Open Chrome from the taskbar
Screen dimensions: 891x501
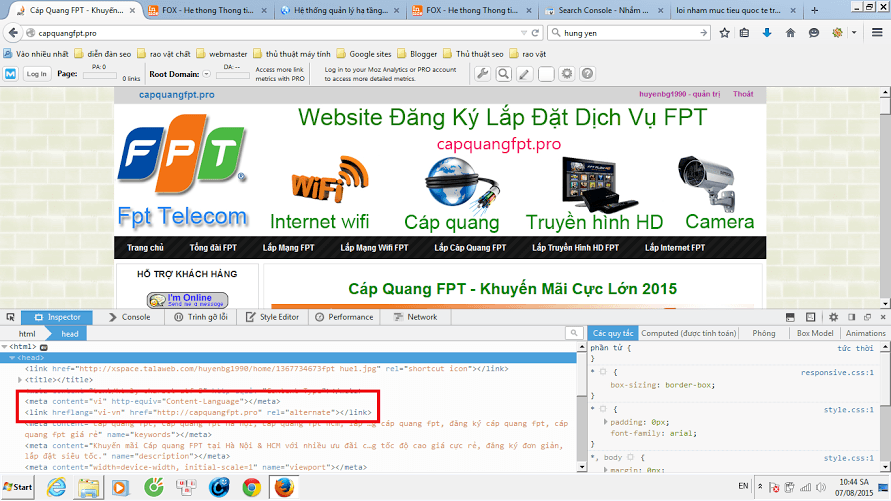point(251,487)
